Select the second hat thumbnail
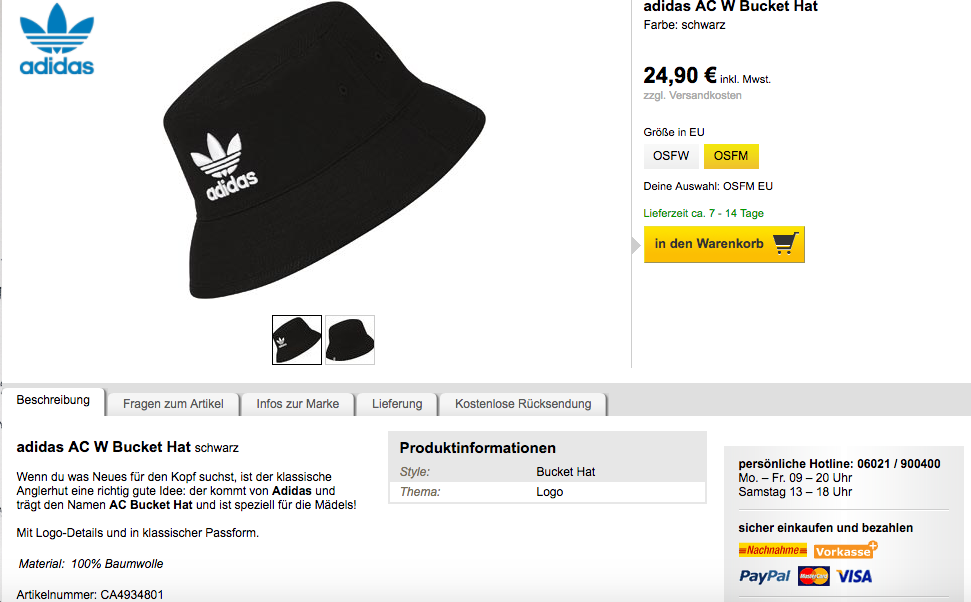This screenshot has height=602, width=971. point(350,340)
